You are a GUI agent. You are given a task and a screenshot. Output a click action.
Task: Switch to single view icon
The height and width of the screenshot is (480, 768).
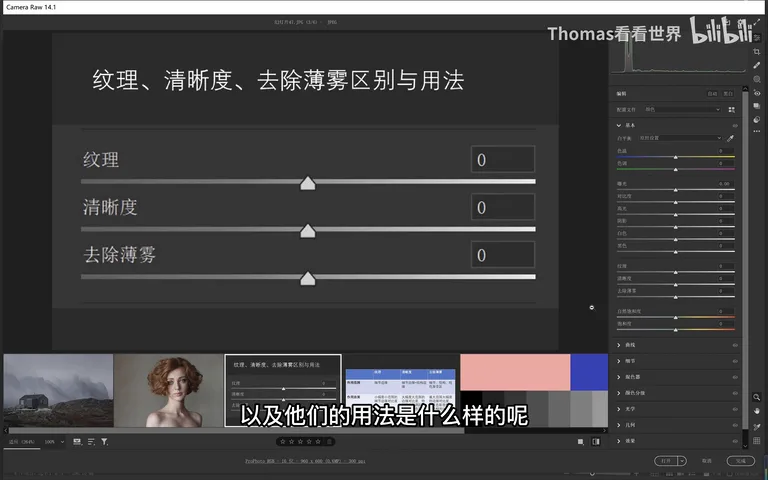580,442
